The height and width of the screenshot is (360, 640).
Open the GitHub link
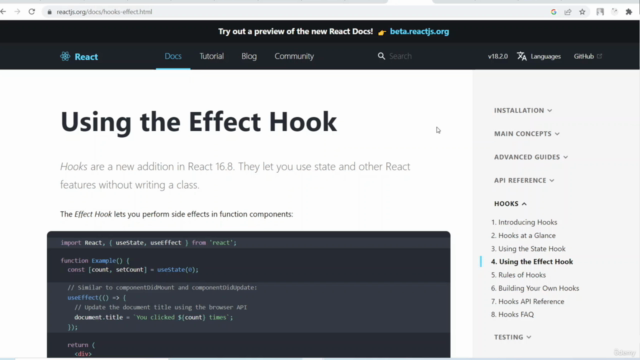[584, 56]
